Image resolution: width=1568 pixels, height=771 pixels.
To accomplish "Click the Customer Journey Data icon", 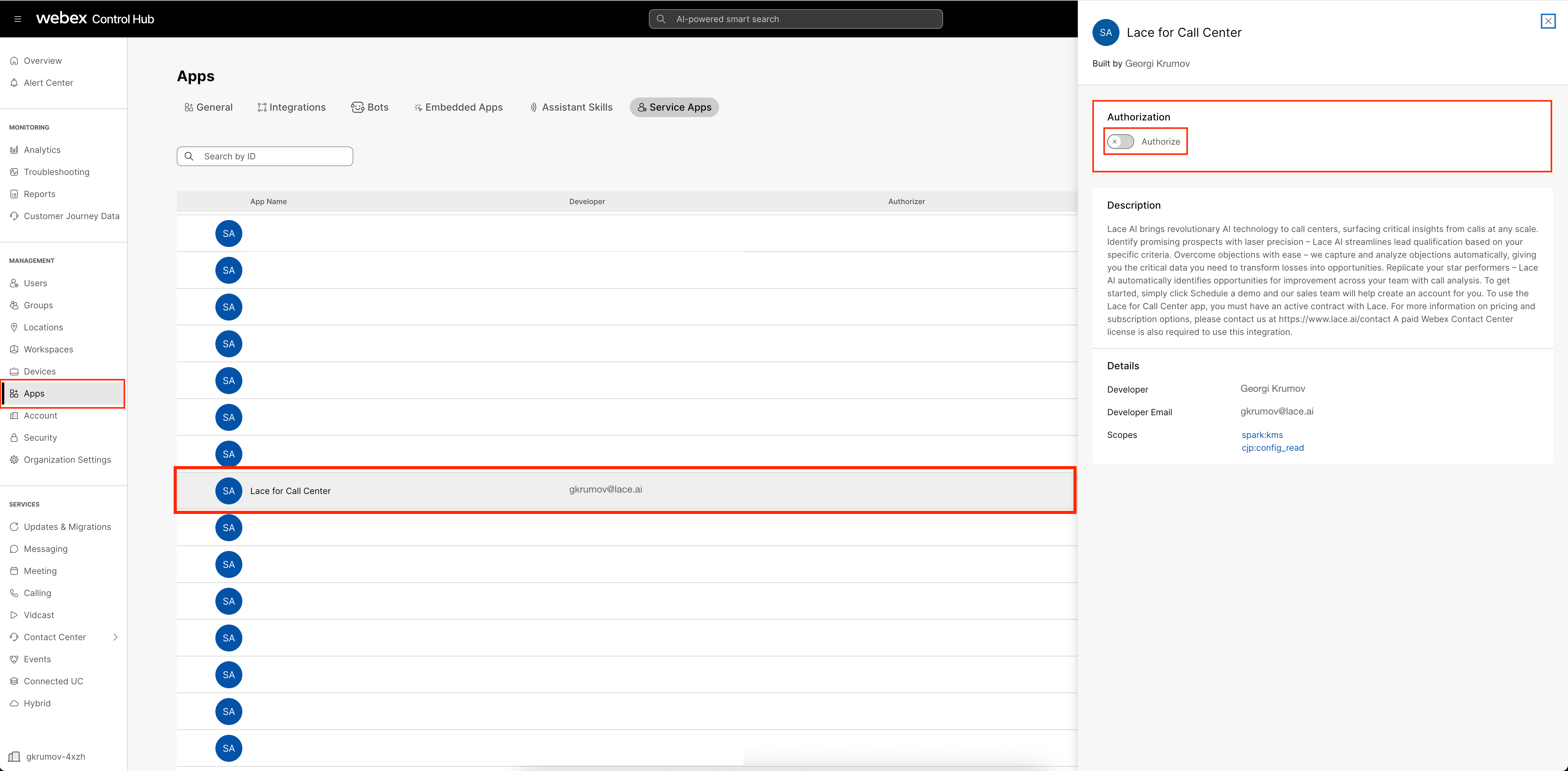I will tap(14, 216).
